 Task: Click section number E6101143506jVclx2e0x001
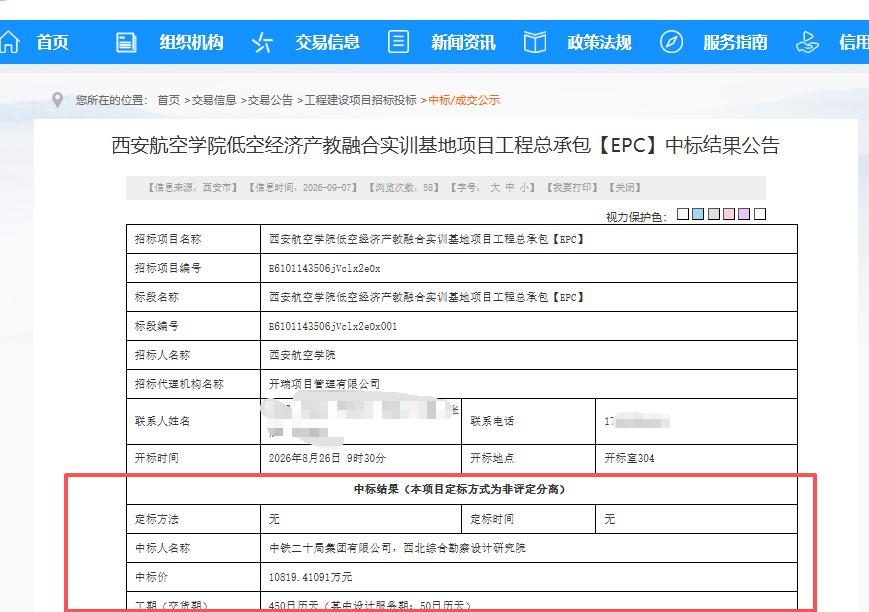[x=333, y=326]
